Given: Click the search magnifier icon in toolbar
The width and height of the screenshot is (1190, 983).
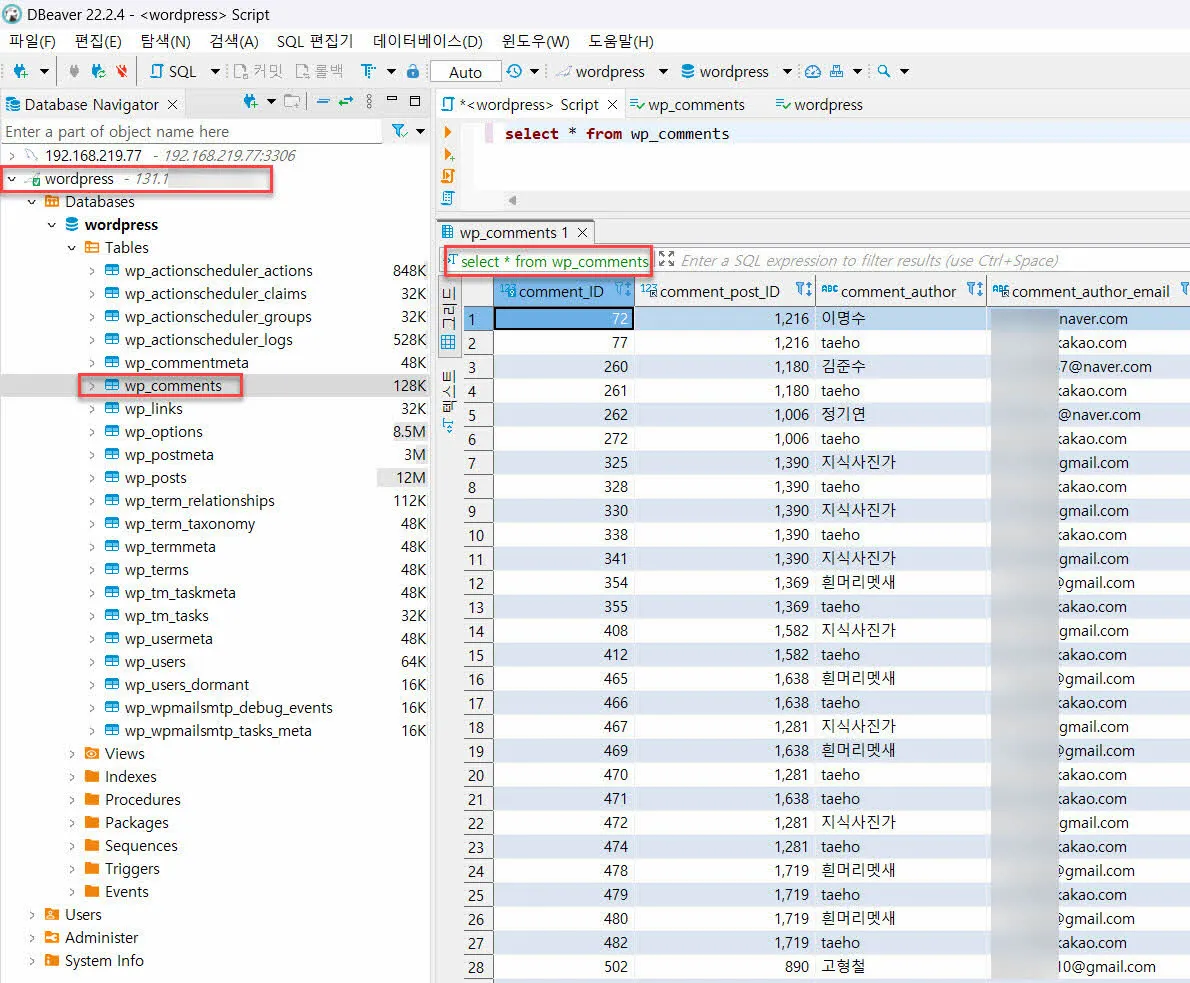Looking at the screenshot, I should (884, 72).
